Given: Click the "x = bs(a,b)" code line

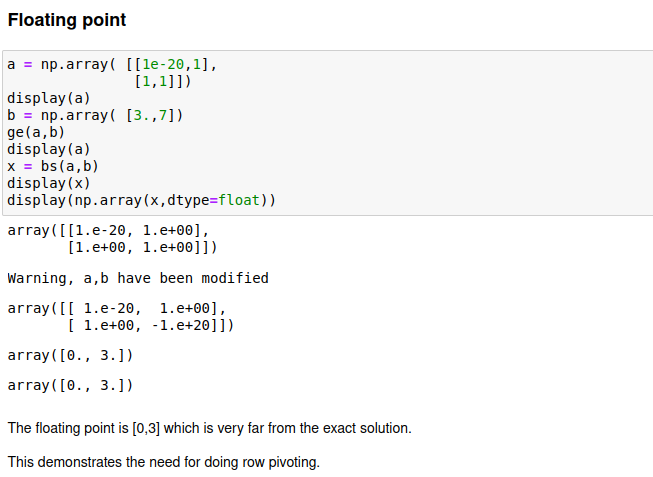Looking at the screenshot, I should click(53, 166).
